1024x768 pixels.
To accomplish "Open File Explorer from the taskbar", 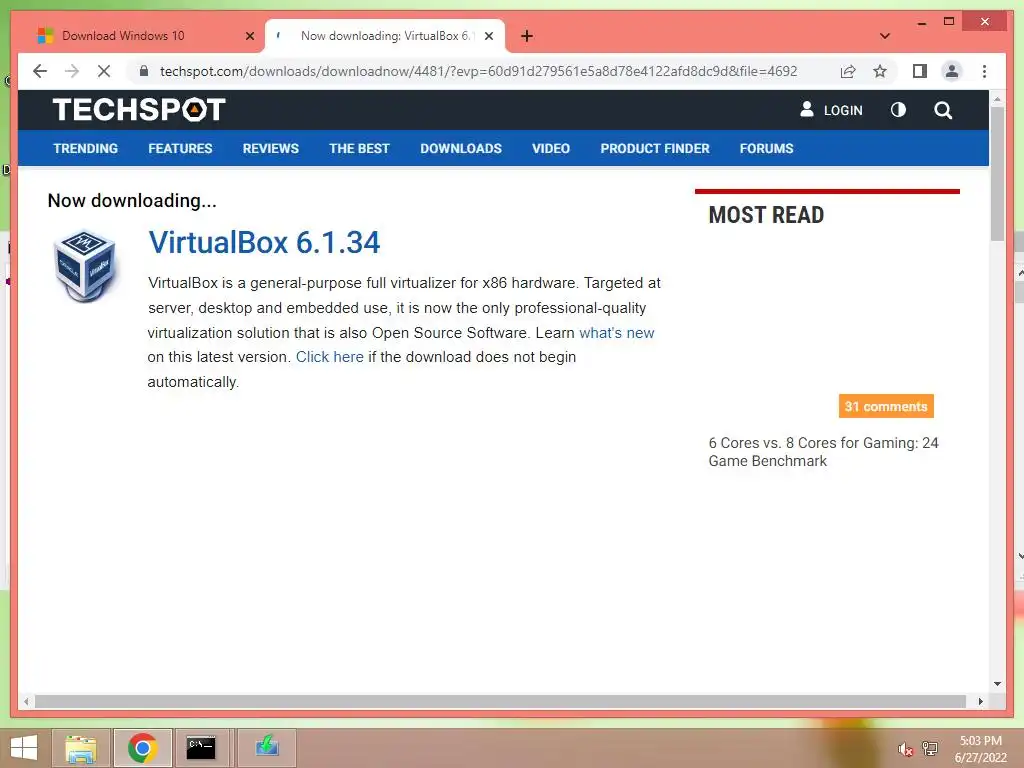I will click(x=81, y=748).
